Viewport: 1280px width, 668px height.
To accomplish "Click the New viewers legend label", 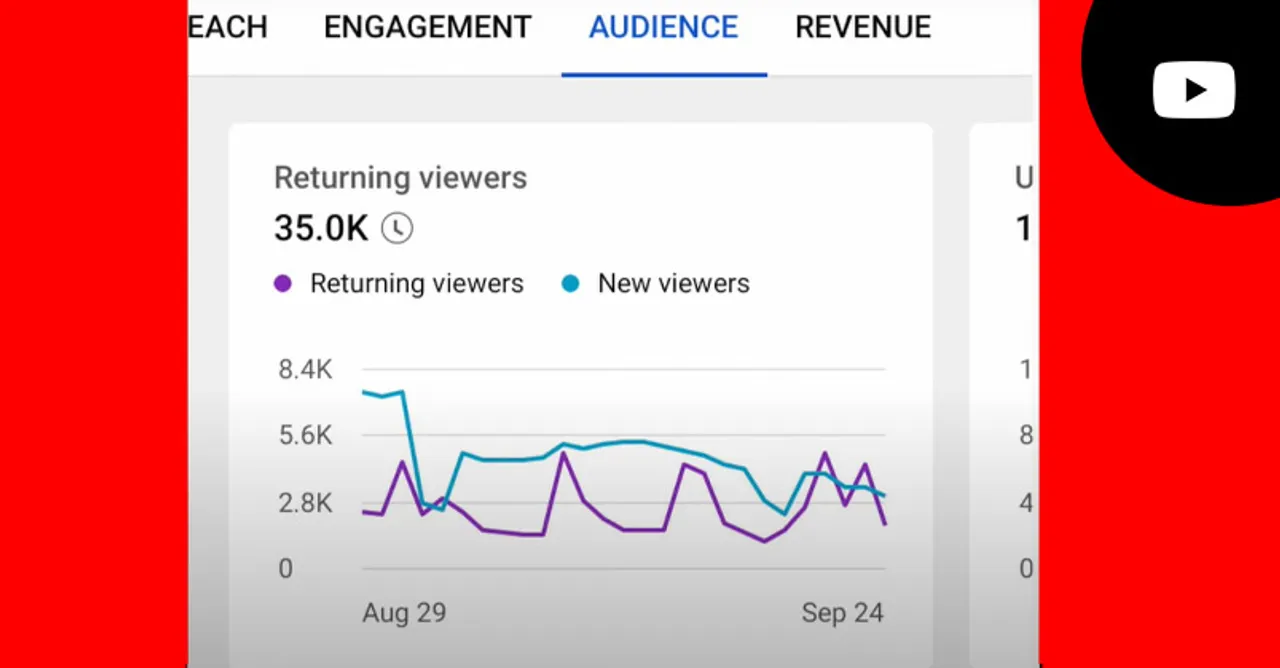I will pyautogui.click(x=674, y=284).
